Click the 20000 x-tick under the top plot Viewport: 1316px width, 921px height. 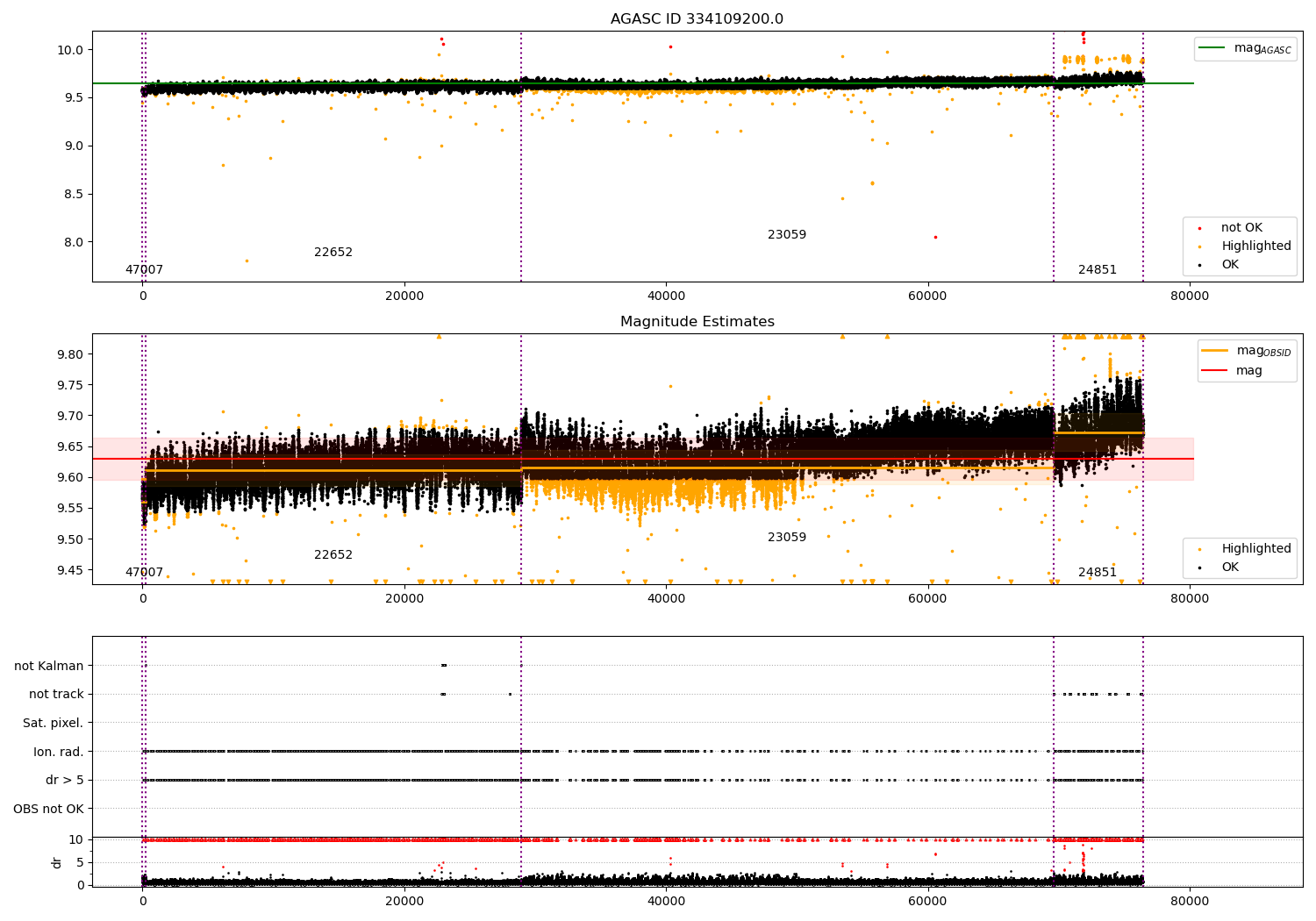(x=404, y=296)
